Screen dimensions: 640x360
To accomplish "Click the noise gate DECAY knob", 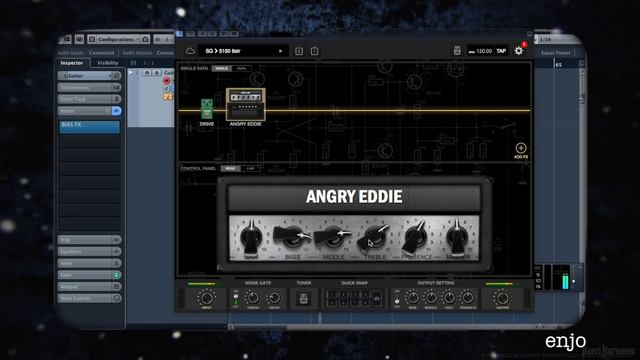I will 274,298.
